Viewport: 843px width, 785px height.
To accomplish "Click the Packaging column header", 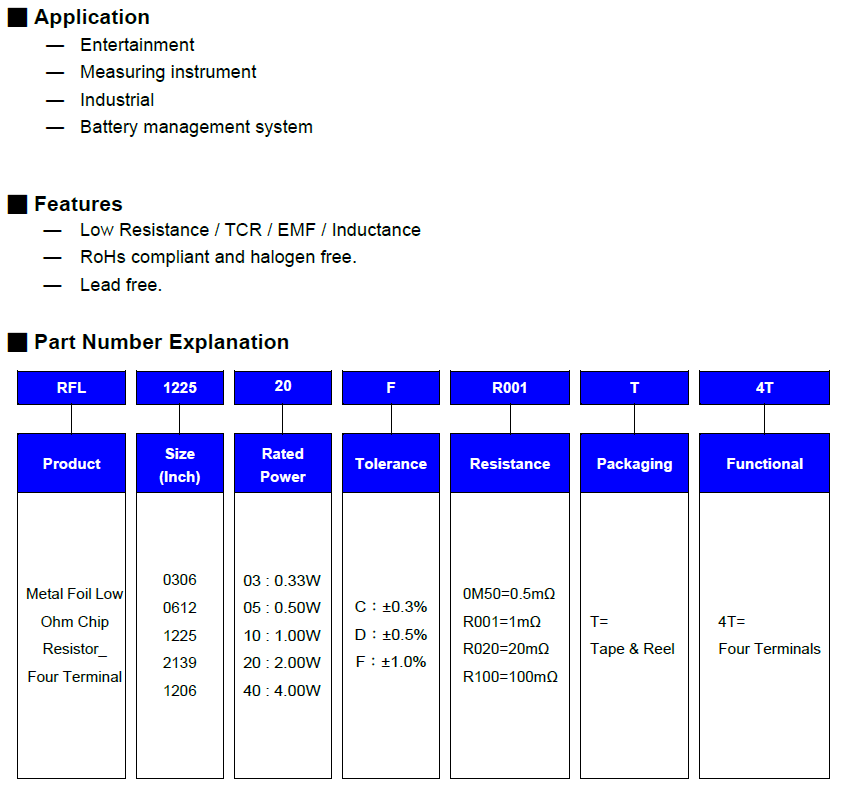I will 634,464.
